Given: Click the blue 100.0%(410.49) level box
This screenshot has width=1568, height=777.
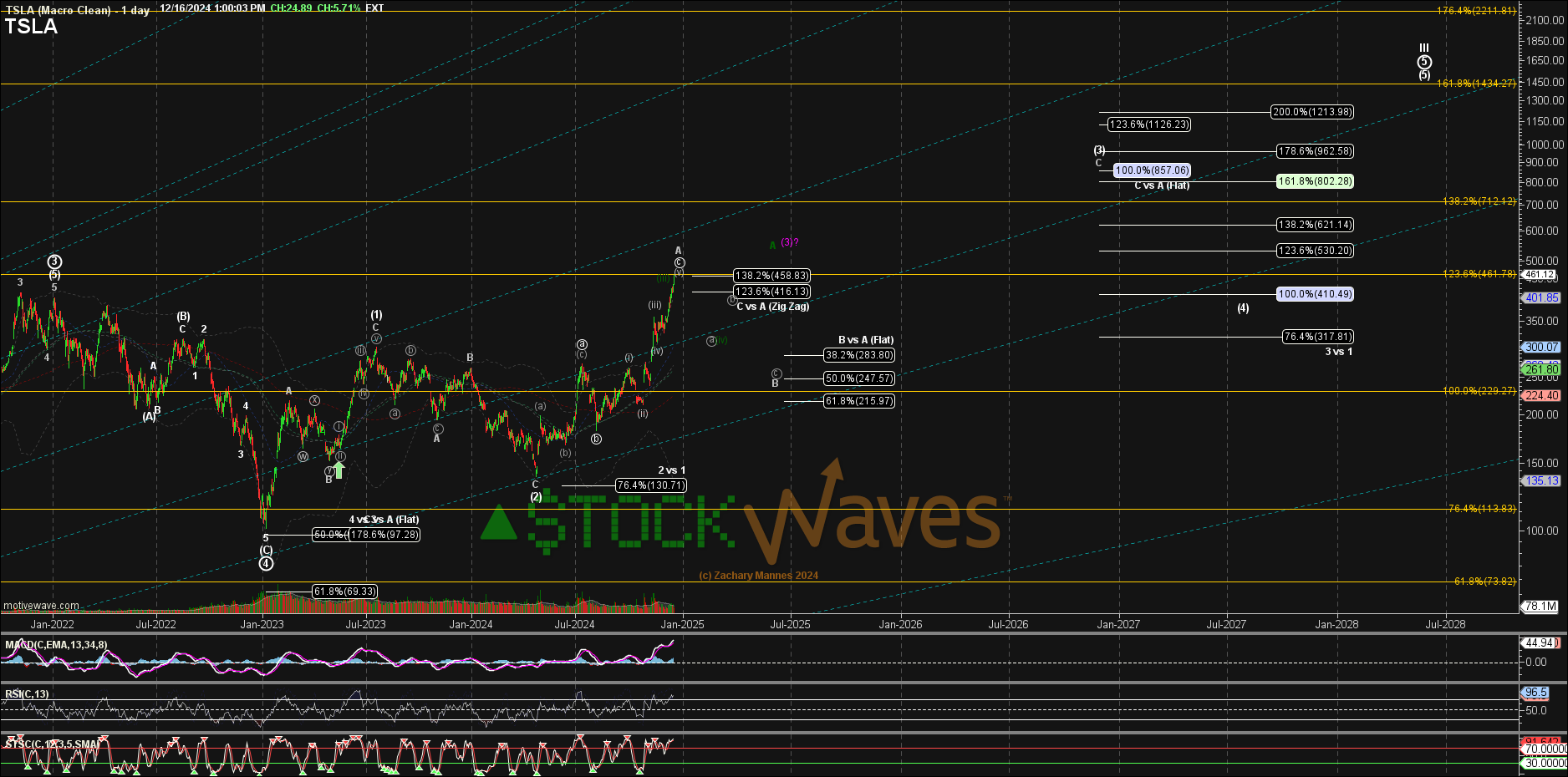Looking at the screenshot, I should pos(1315,294).
